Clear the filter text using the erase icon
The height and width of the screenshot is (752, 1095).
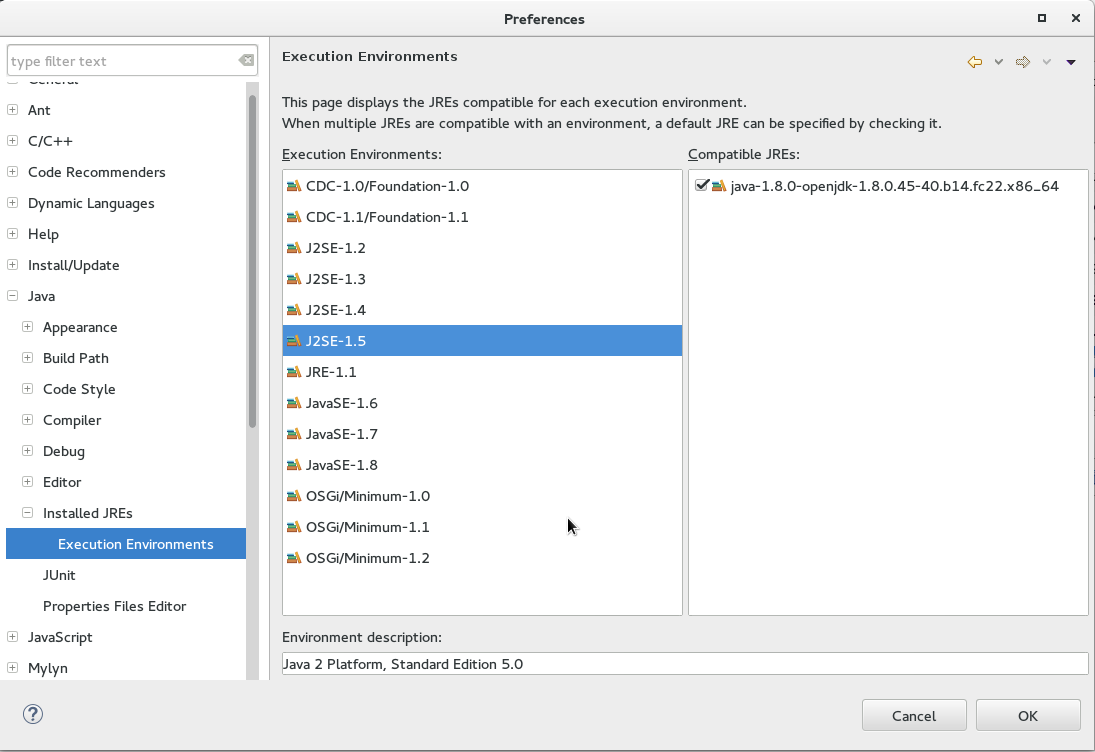coord(246,60)
